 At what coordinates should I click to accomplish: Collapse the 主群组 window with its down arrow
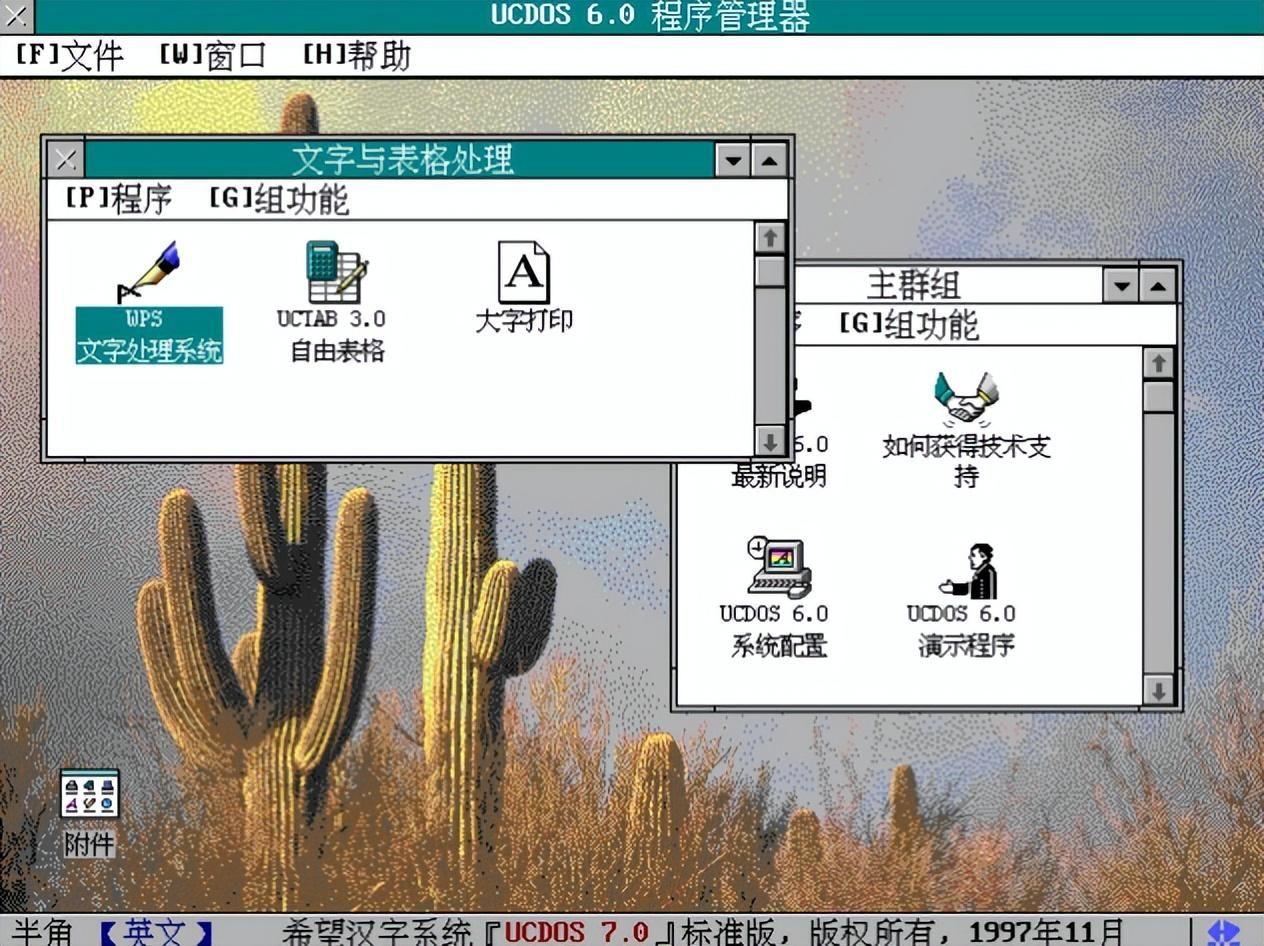point(1120,285)
